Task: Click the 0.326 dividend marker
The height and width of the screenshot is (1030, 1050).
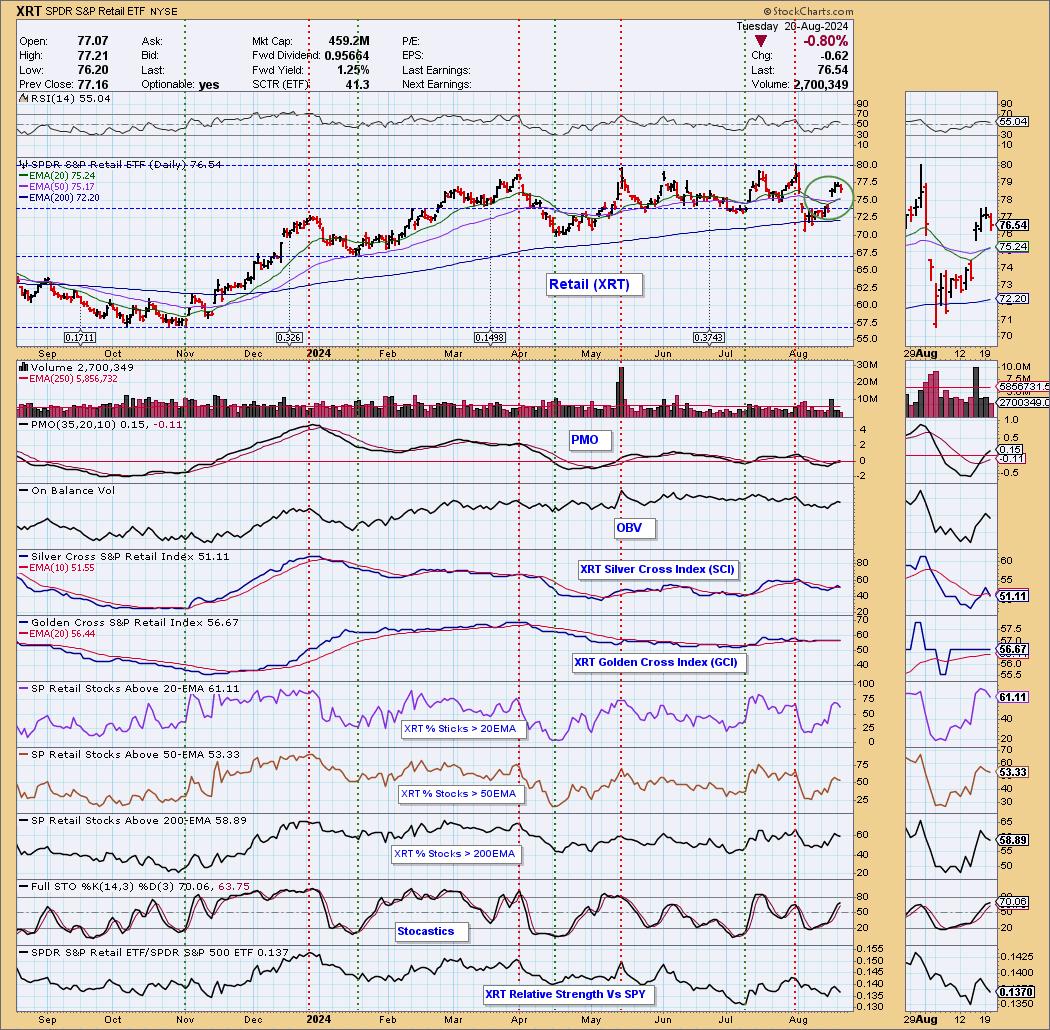Action: 289,337
